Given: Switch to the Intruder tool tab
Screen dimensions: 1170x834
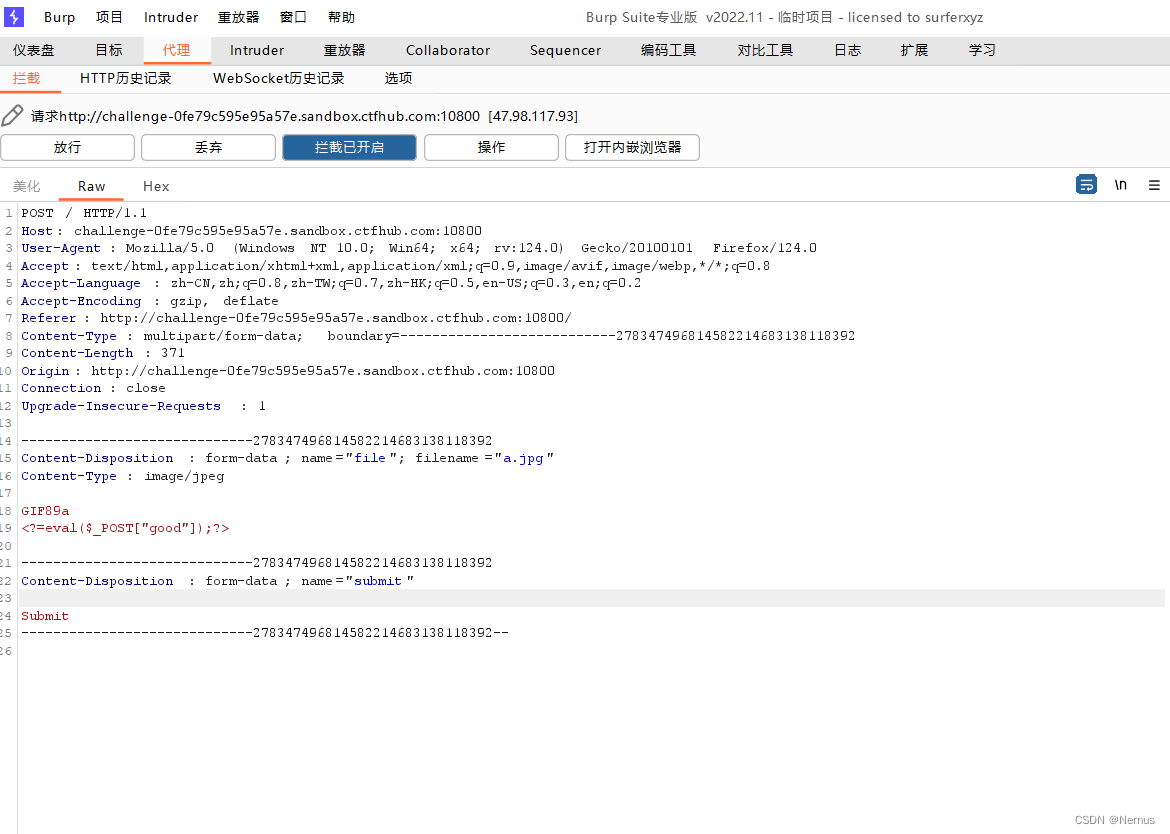Looking at the screenshot, I should (257, 50).
